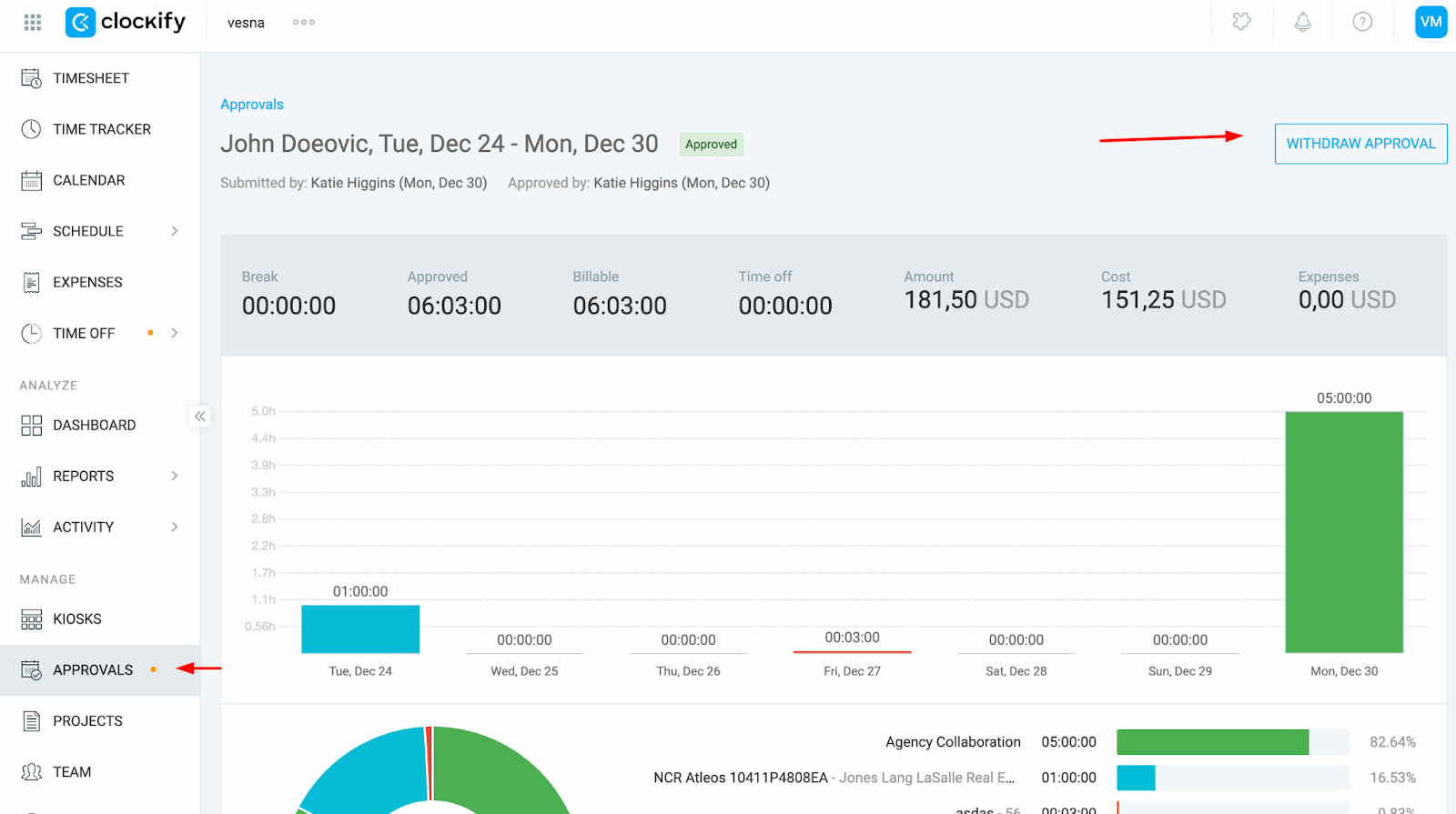Click the Calendar sidebar icon
1456x814 pixels.
32,180
